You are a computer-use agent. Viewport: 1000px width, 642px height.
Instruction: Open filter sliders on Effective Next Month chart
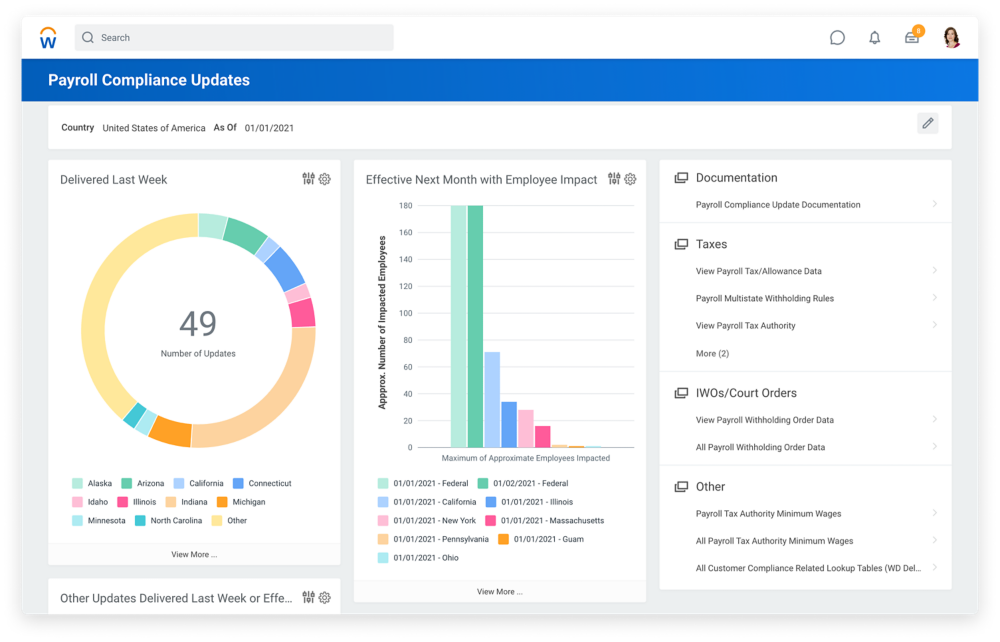click(614, 179)
